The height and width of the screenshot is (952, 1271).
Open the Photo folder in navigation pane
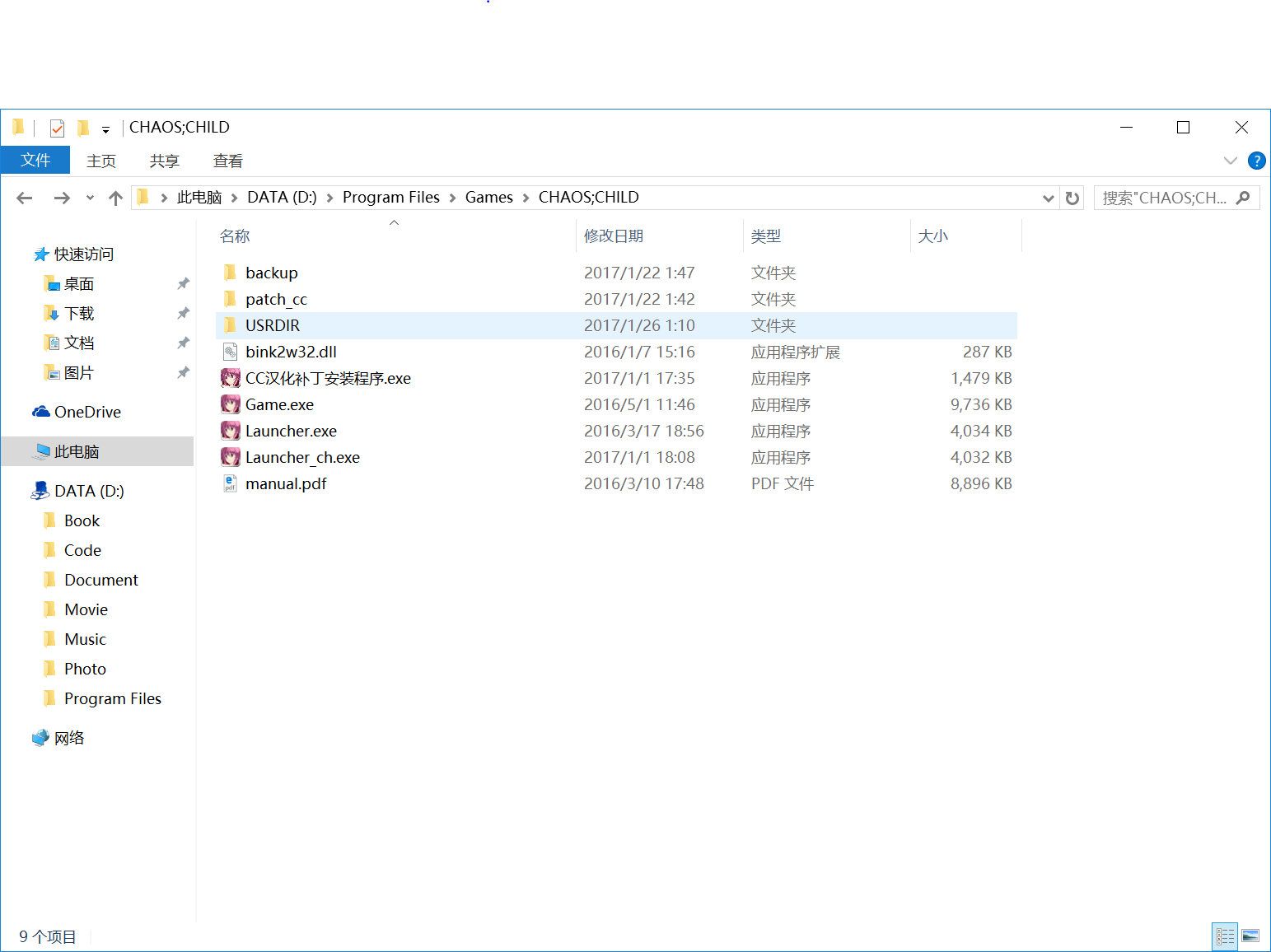point(85,669)
